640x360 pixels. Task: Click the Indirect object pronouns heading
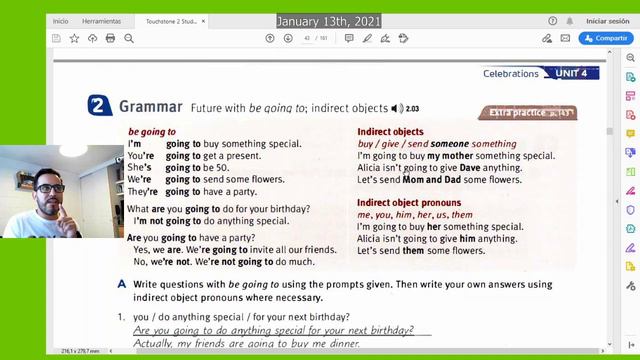coord(409,203)
